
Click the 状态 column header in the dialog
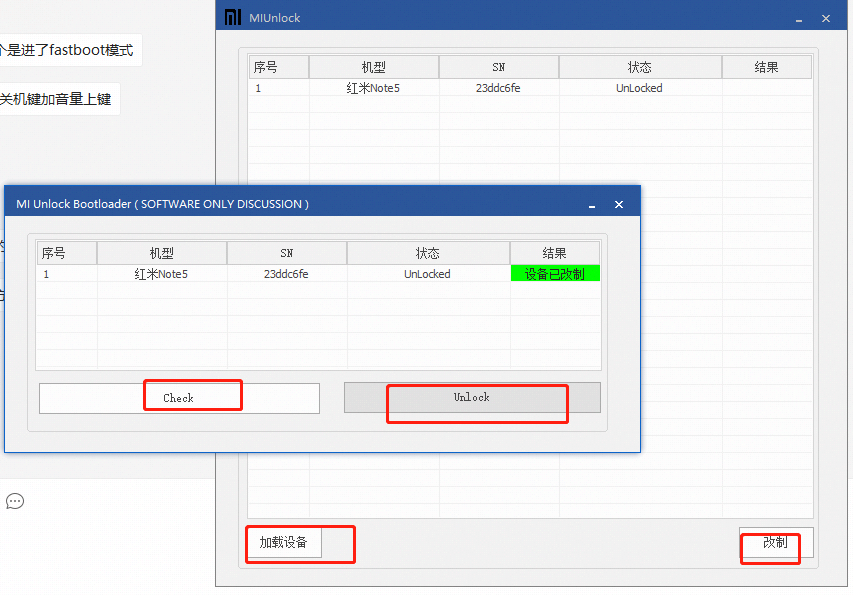click(427, 252)
